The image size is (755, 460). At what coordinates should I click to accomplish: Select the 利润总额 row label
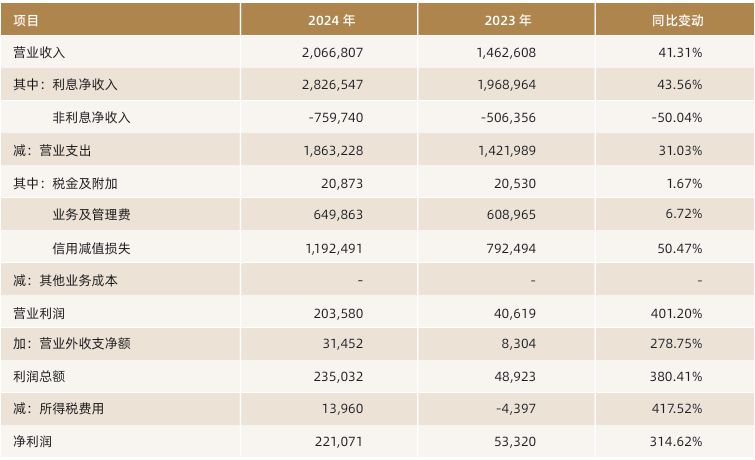tap(39, 377)
